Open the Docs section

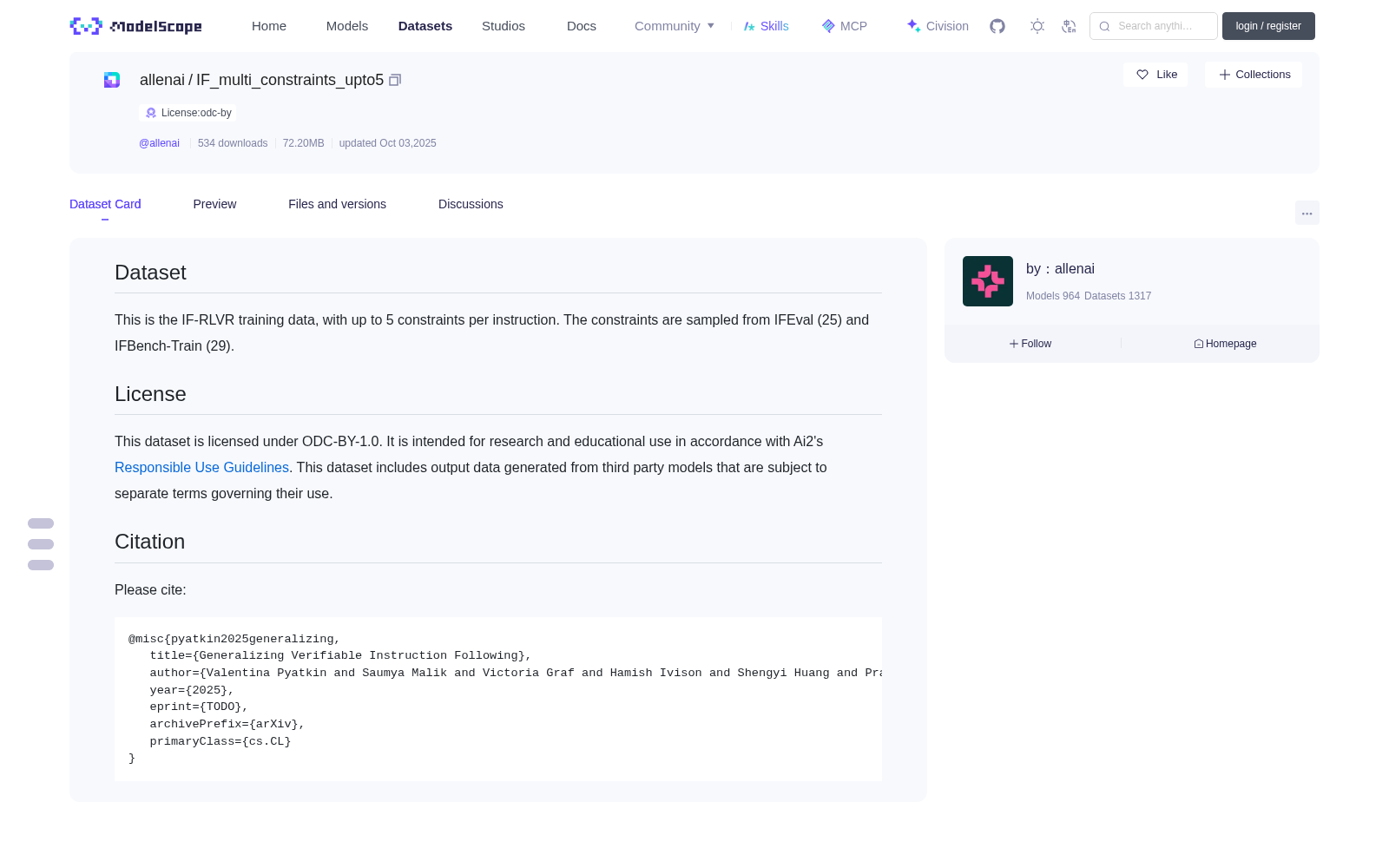click(x=582, y=26)
